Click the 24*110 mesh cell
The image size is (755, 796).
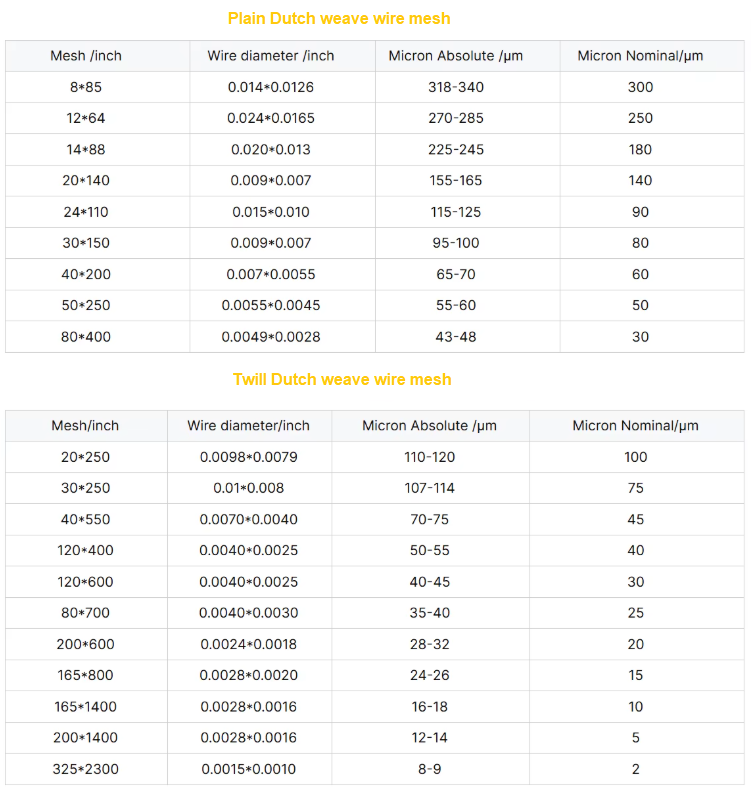(x=86, y=212)
